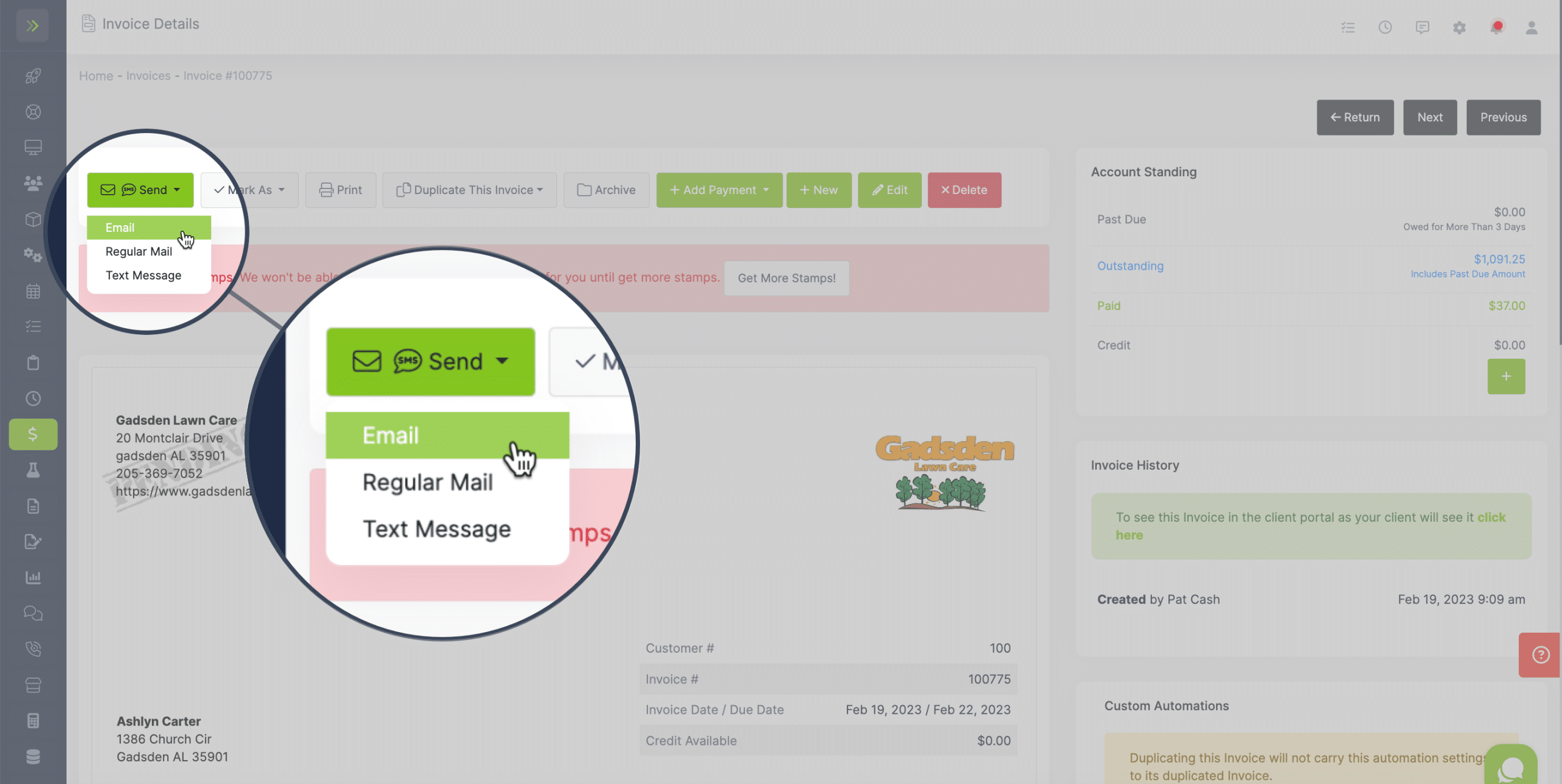Click the Print button
This screenshot has width=1562, height=784.
[340, 190]
